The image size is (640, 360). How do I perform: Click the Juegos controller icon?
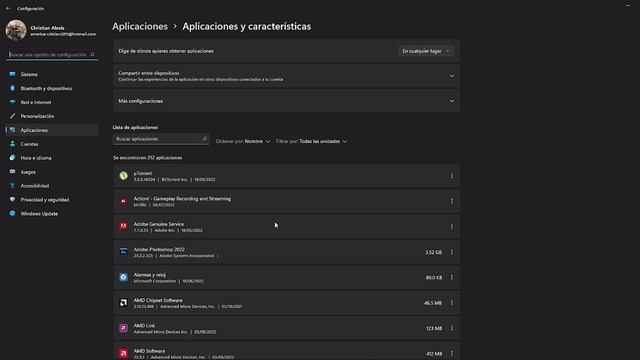point(12,171)
